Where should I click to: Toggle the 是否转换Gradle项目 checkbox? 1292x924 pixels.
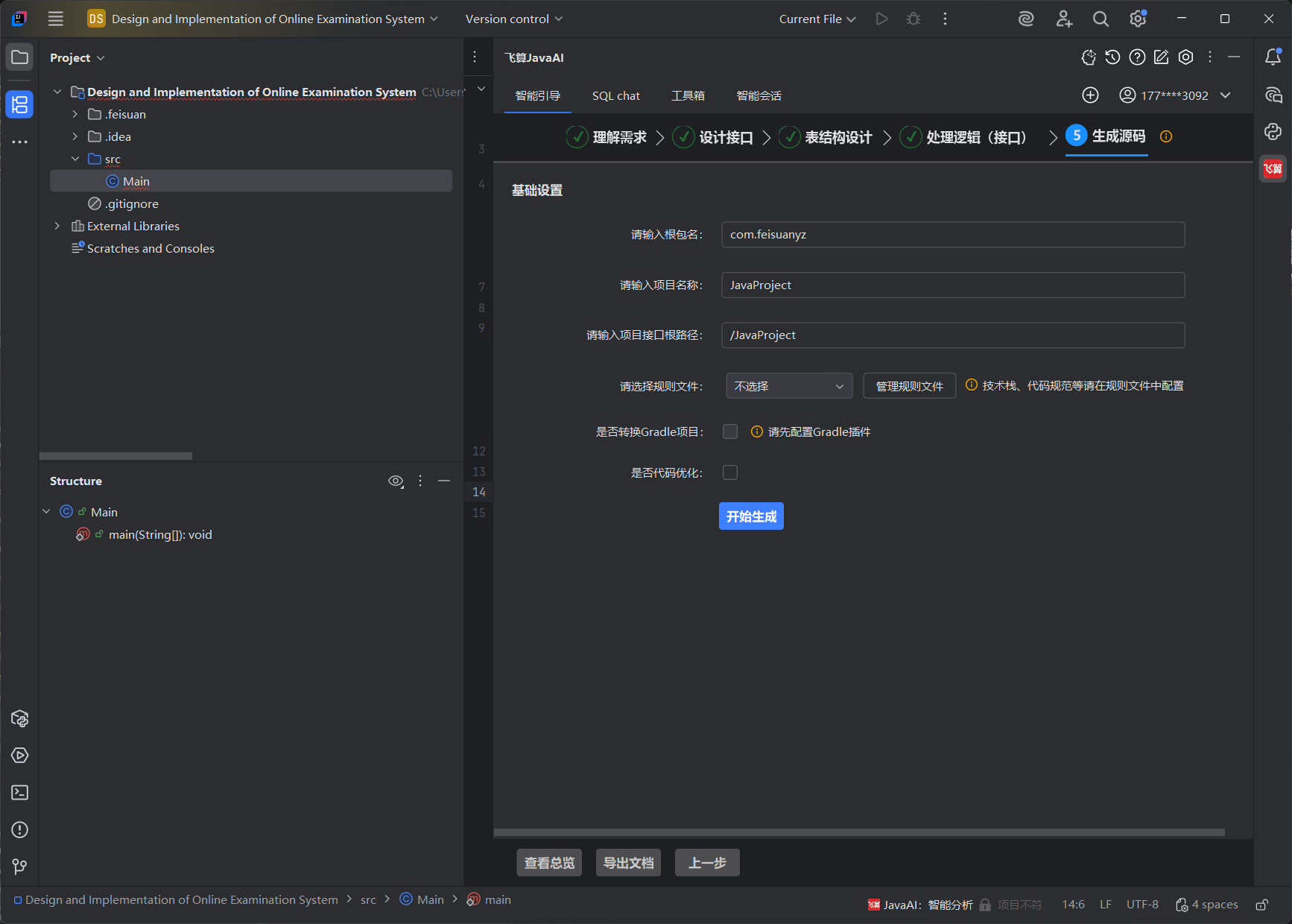point(730,431)
